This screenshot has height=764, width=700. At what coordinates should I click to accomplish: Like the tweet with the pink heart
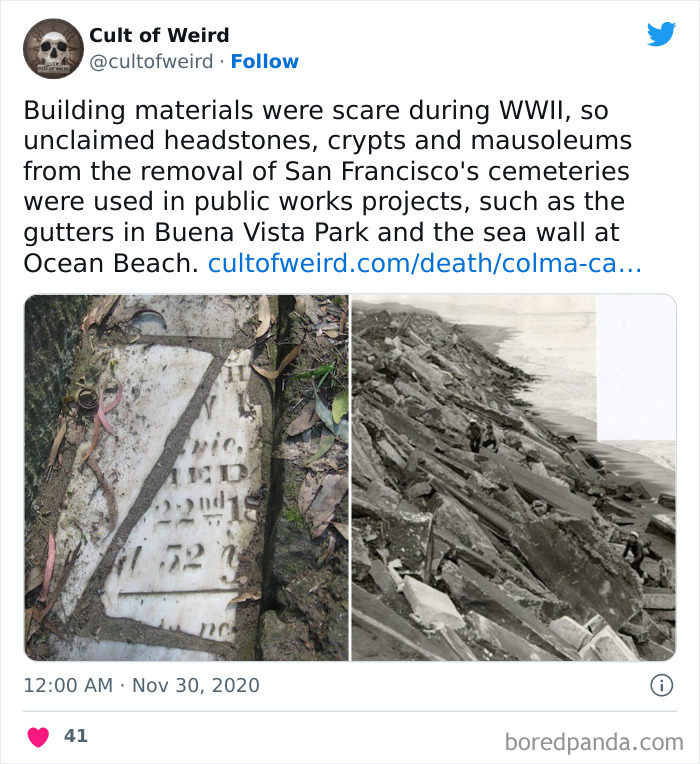tap(38, 736)
